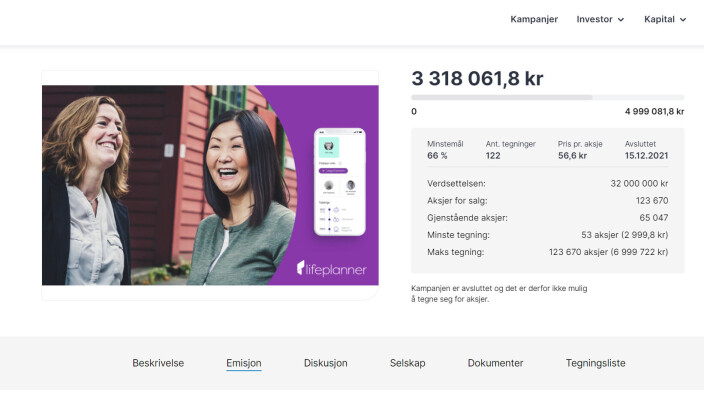Screen dimensions: 704x402
Task: Open the Dokumenter tab
Action: point(495,363)
